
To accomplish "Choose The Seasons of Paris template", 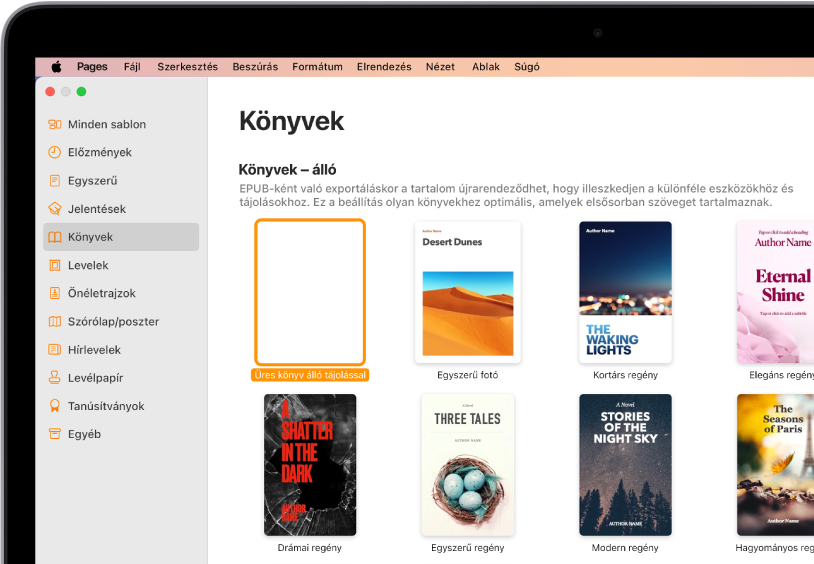I will coord(776,465).
